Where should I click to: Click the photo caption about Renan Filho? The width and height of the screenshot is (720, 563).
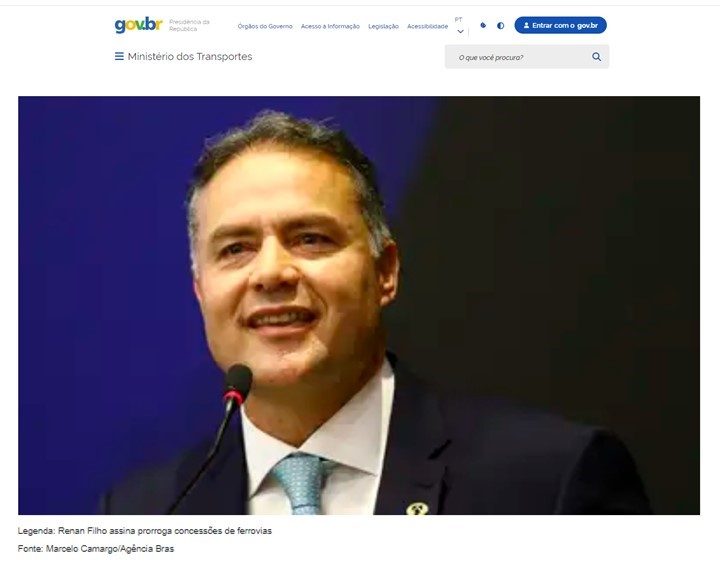click(145, 531)
